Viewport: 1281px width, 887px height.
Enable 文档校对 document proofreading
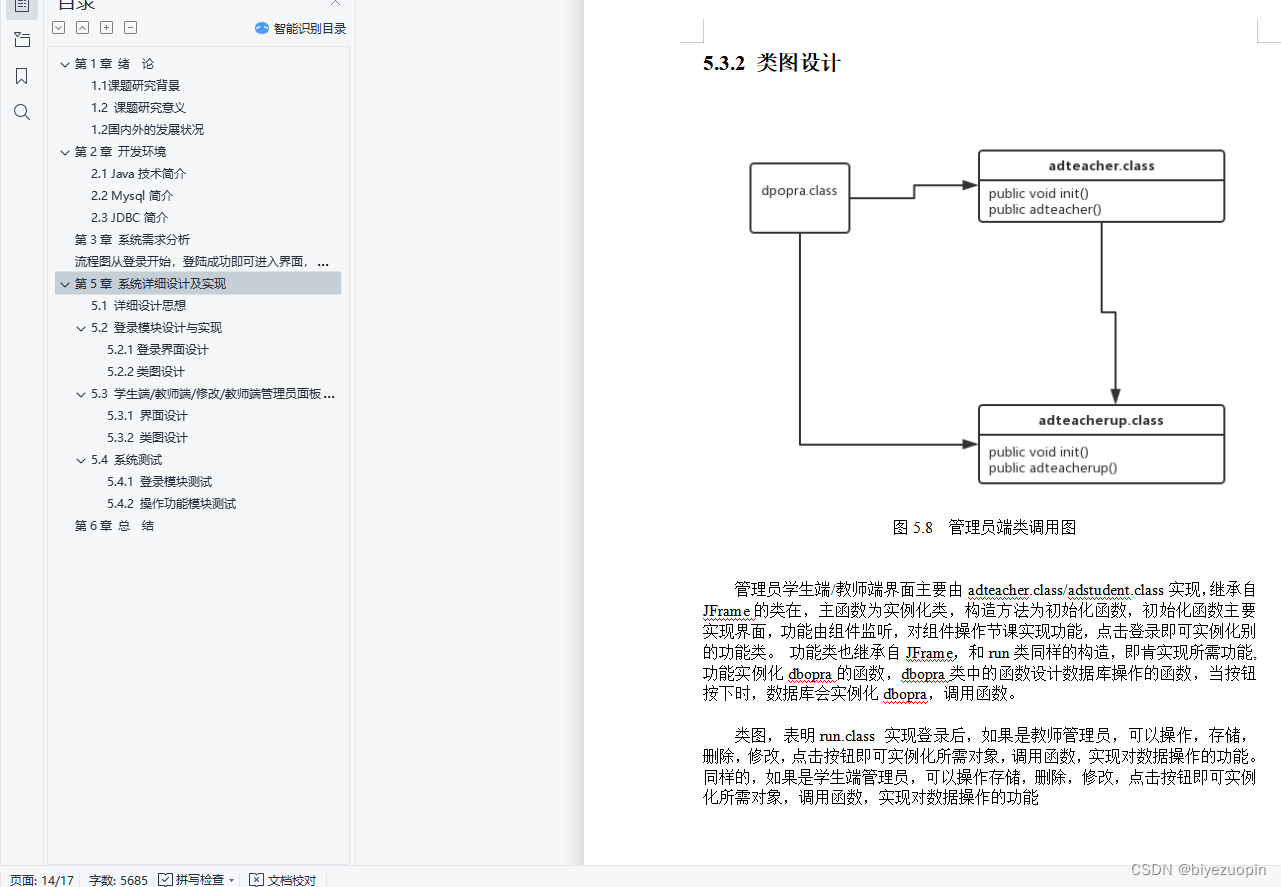[282, 880]
